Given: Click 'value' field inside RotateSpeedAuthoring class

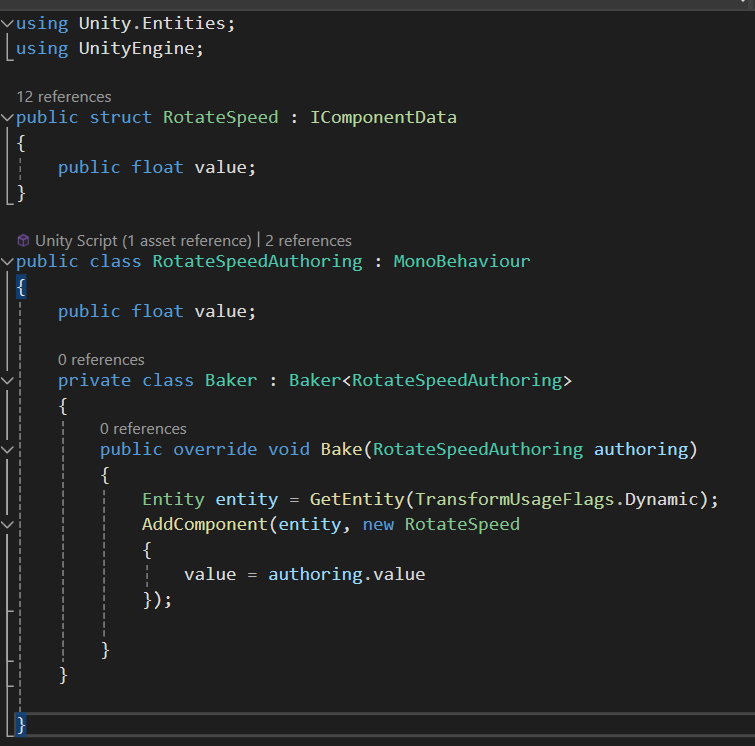Looking at the screenshot, I should coord(221,311).
